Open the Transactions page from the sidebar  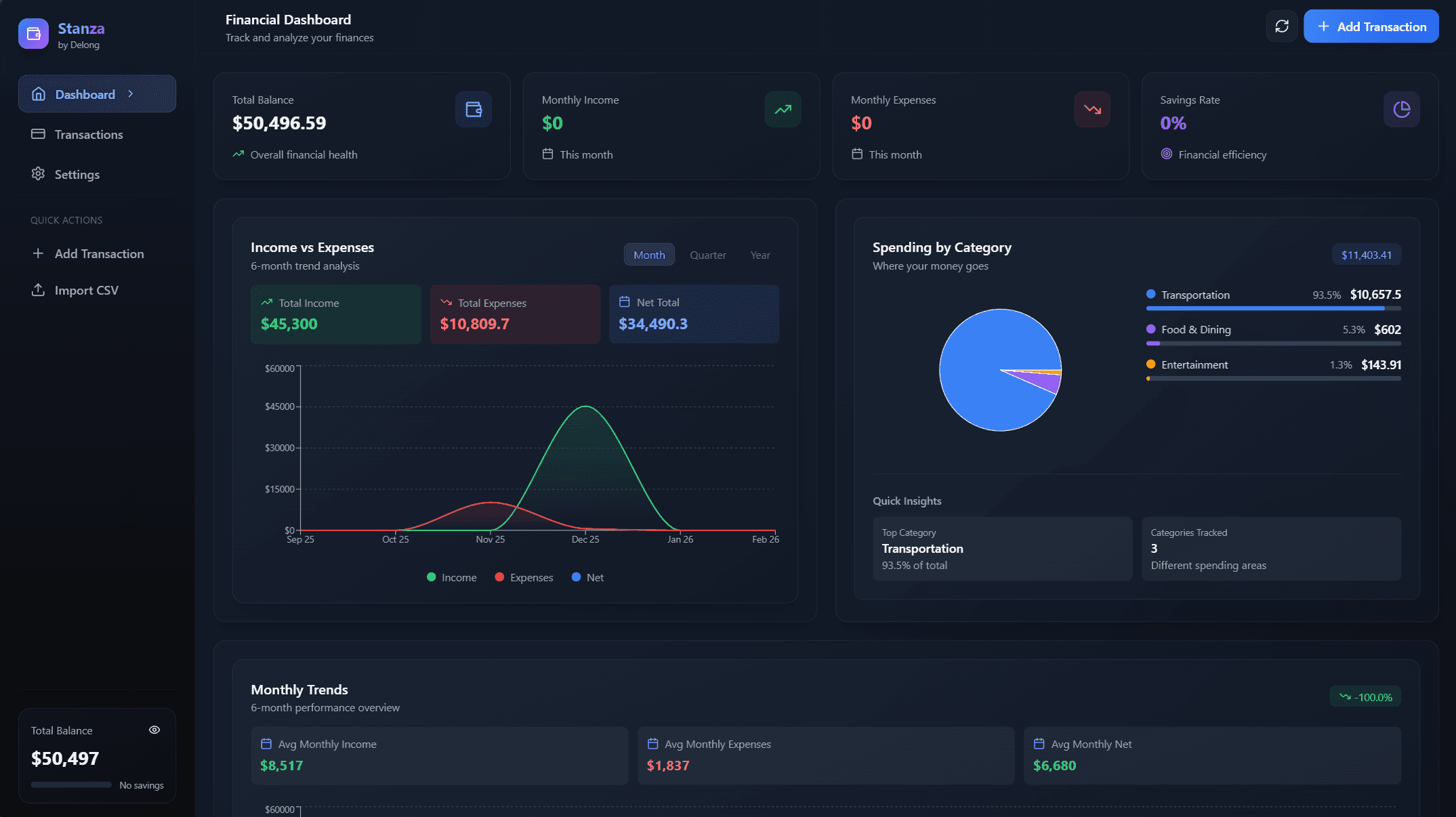point(89,134)
